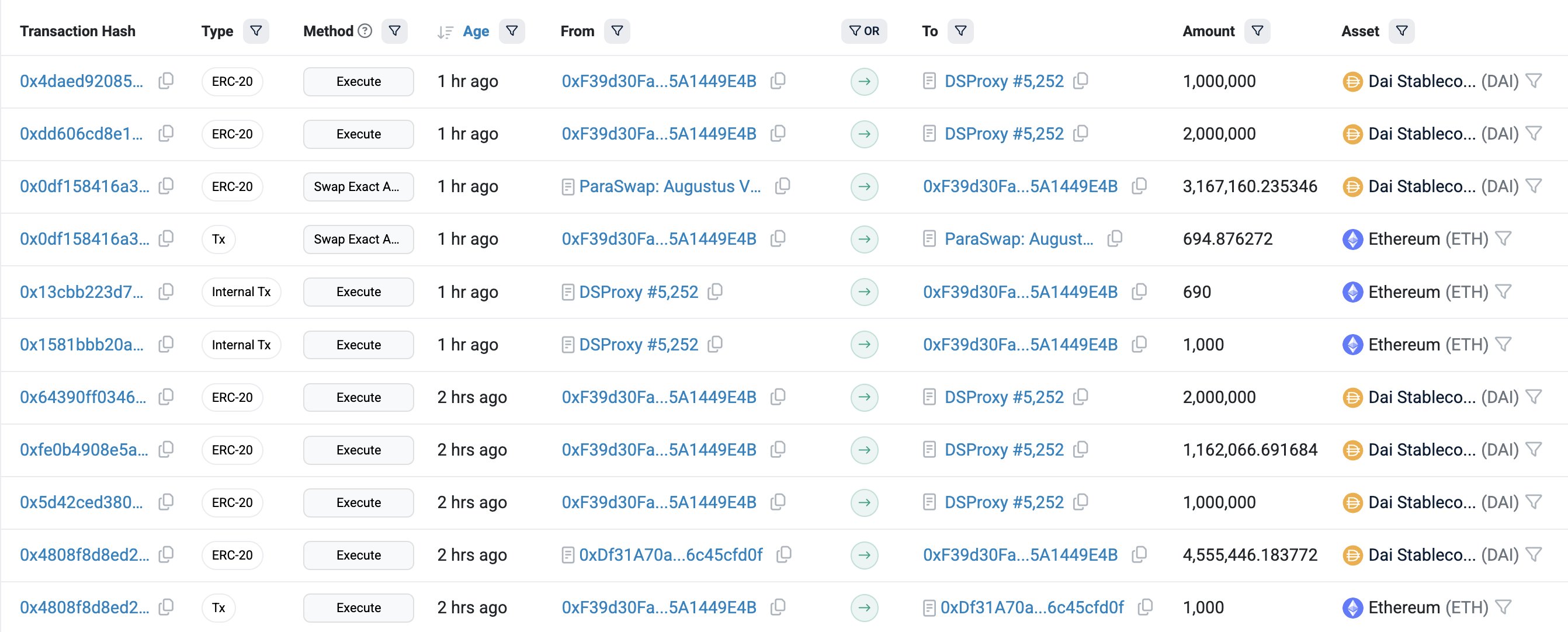Screen dimensions: 1568x632
Task: Open To address in the 0x4808f8d8ed2 ERC-20 row
Action: (1020, 555)
